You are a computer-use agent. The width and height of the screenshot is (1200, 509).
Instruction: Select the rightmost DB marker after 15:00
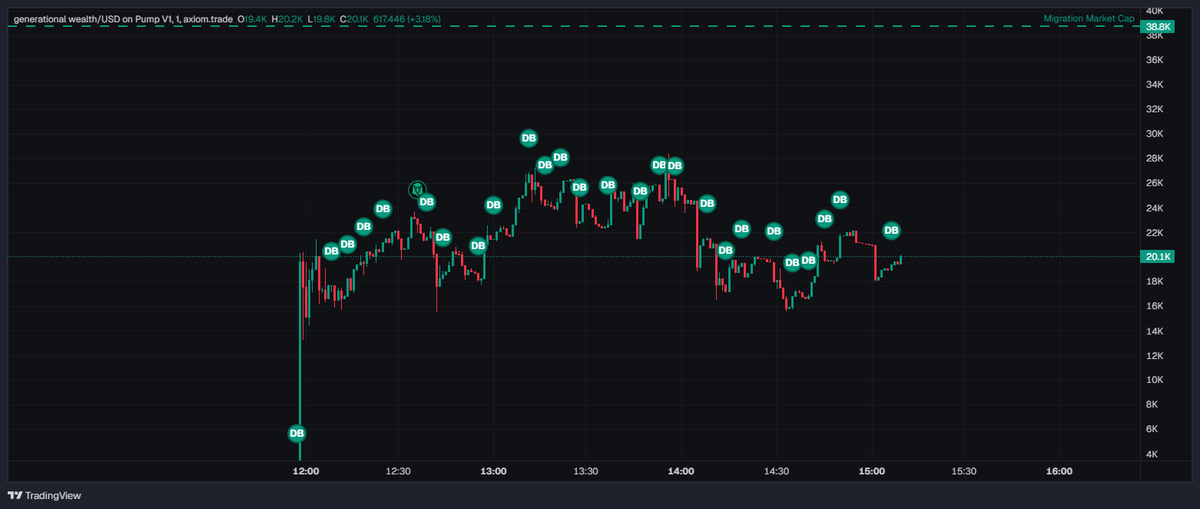(892, 230)
